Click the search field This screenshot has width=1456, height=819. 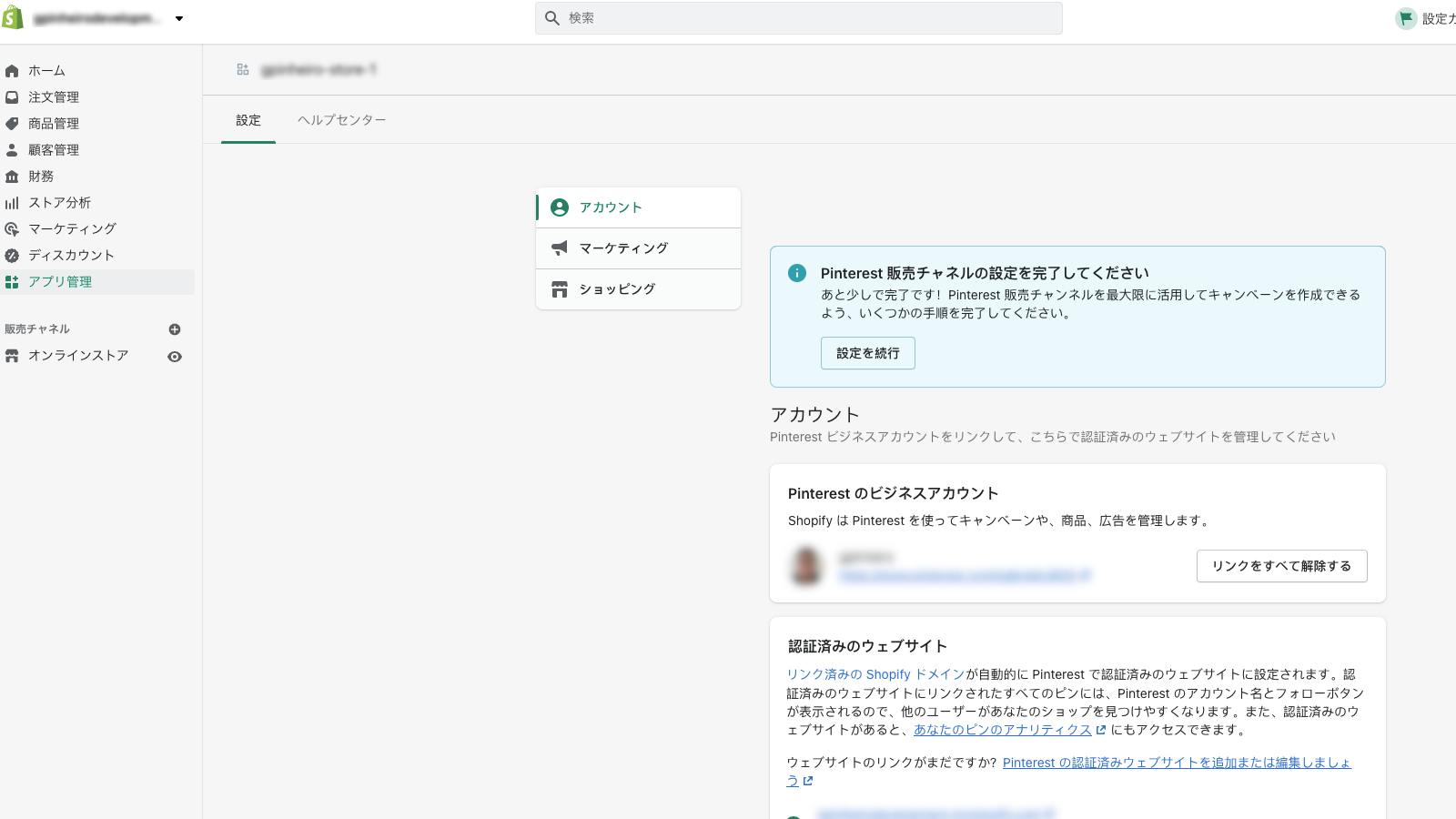tap(798, 18)
